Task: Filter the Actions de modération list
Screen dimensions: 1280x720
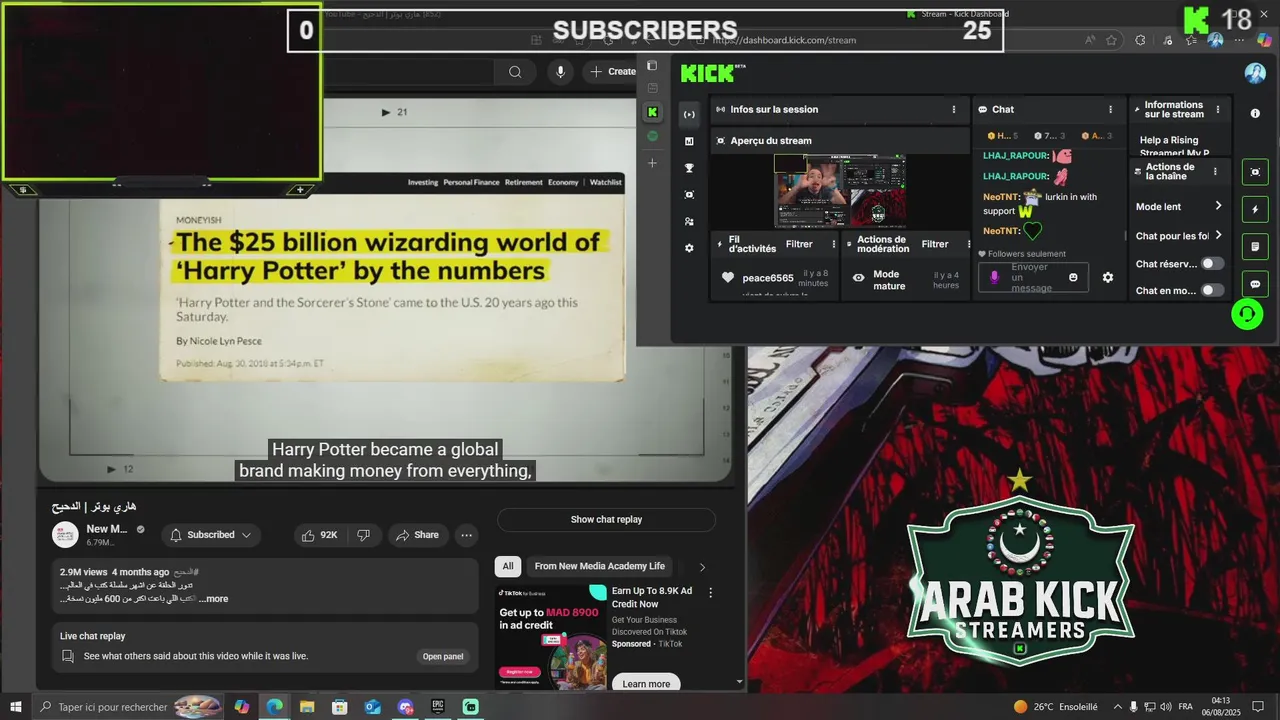Action: pyautogui.click(x=935, y=244)
